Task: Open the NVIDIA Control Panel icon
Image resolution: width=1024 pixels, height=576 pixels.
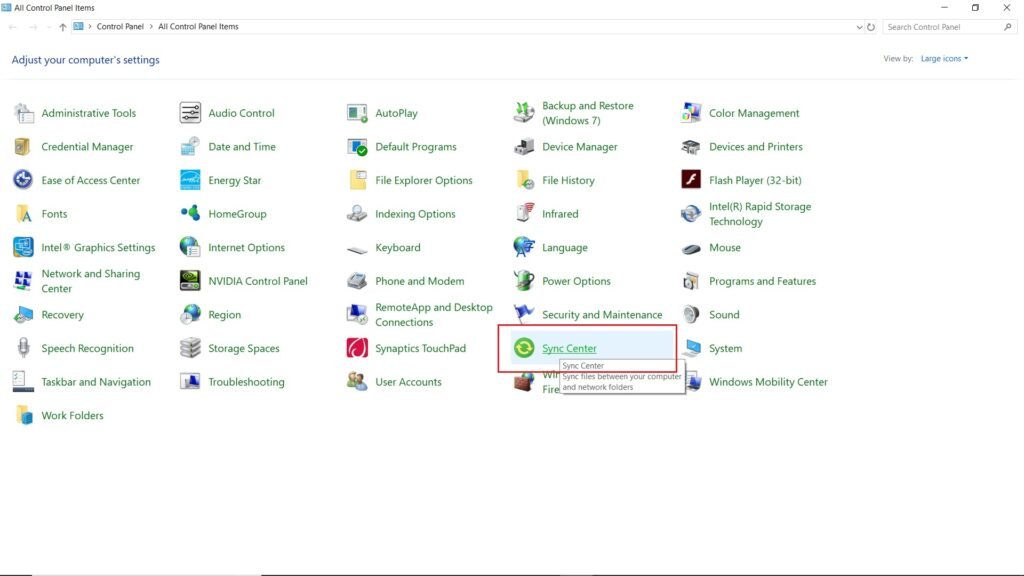Action: click(190, 280)
